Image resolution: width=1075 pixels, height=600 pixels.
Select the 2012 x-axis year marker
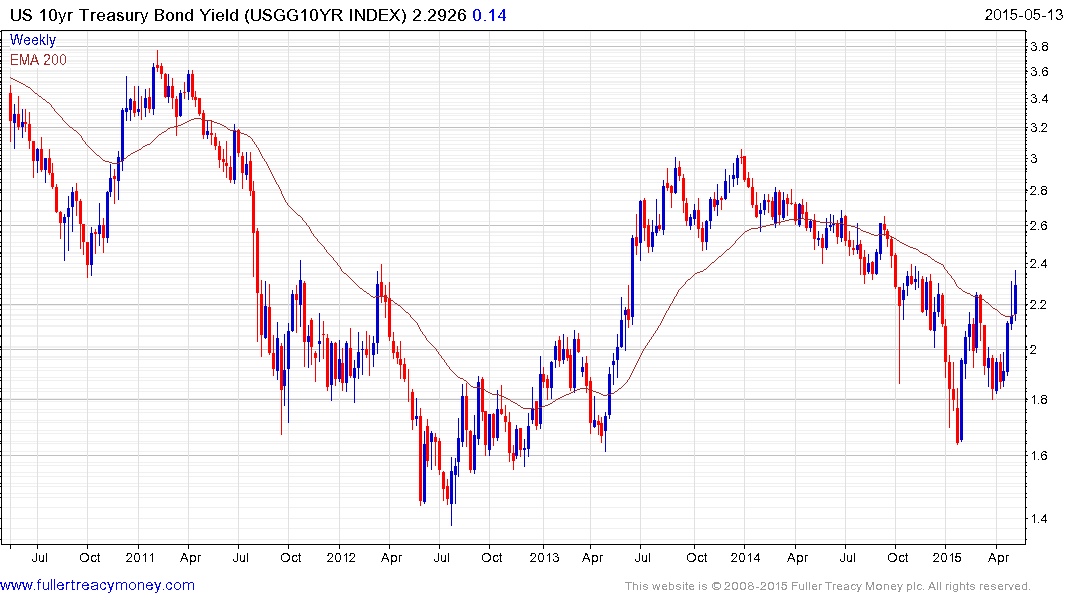click(341, 557)
